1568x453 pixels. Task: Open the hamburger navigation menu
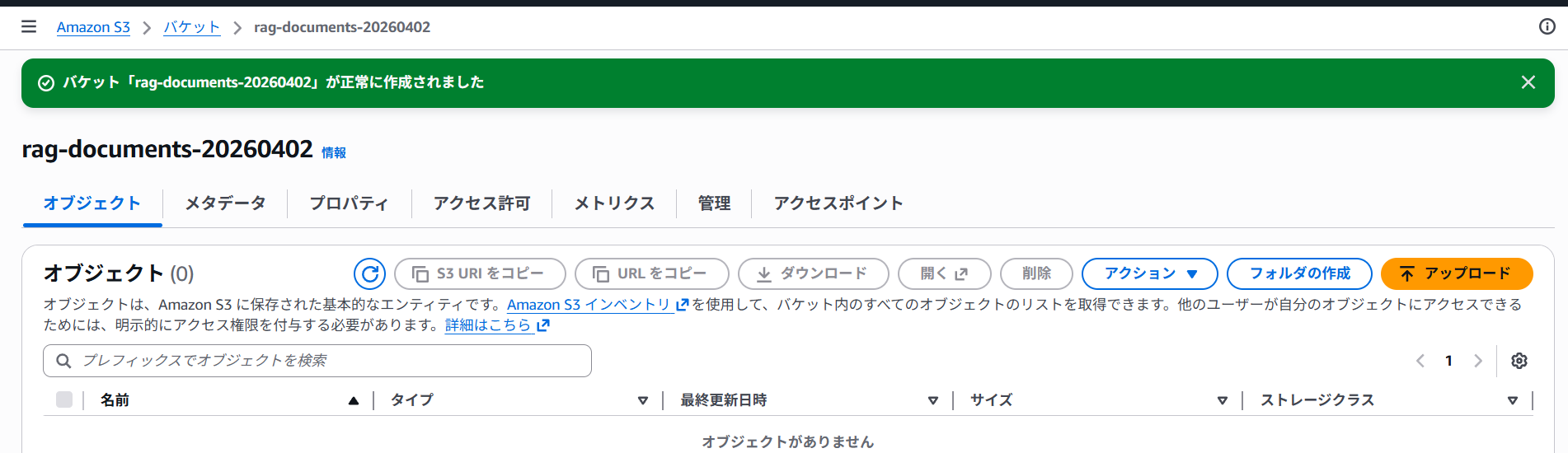click(29, 26)
